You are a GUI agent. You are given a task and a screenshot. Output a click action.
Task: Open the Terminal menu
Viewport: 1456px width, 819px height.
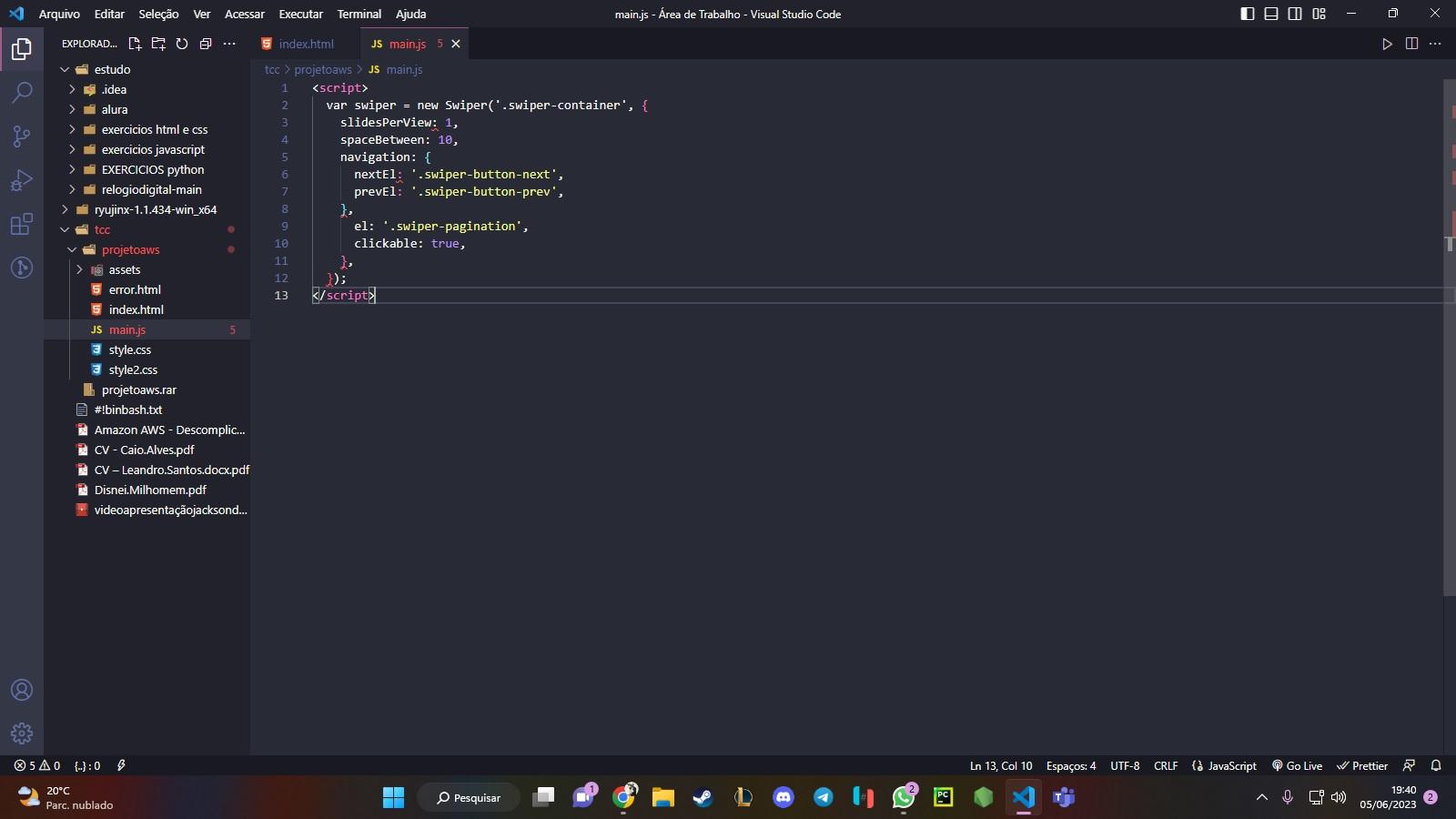click(x=359, y=14)
